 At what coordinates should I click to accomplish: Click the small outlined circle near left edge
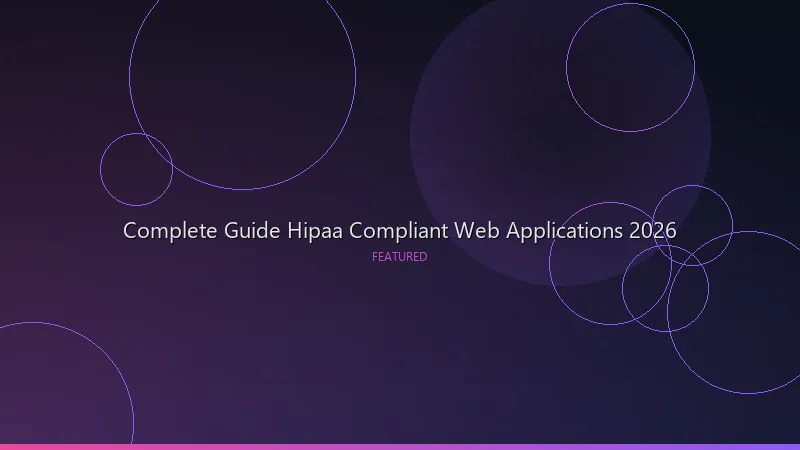[136, 170]
